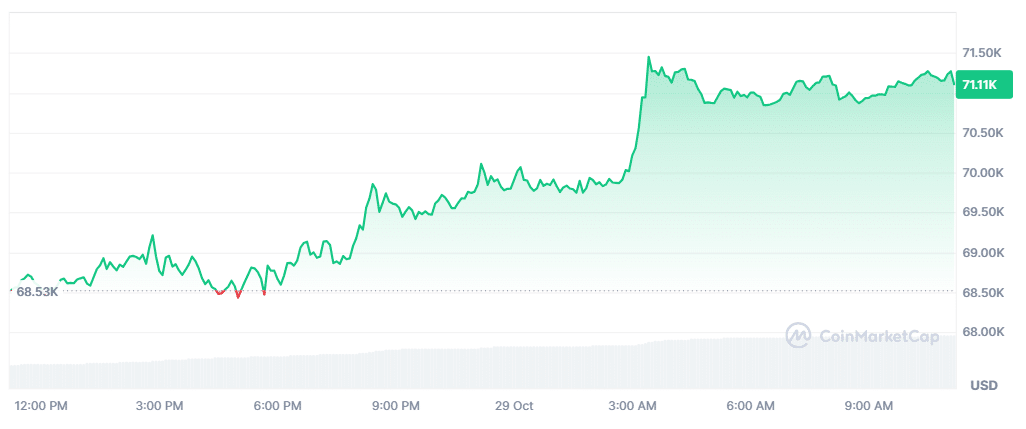This screenshot has height=429, width=1026.
Task: Click the 70.00K price axis label
Action: [x=982, y=173]
